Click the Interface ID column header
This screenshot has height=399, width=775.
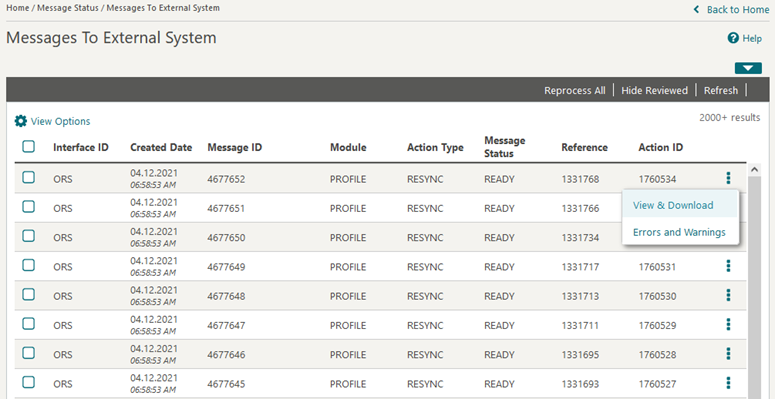pos(81,147)
